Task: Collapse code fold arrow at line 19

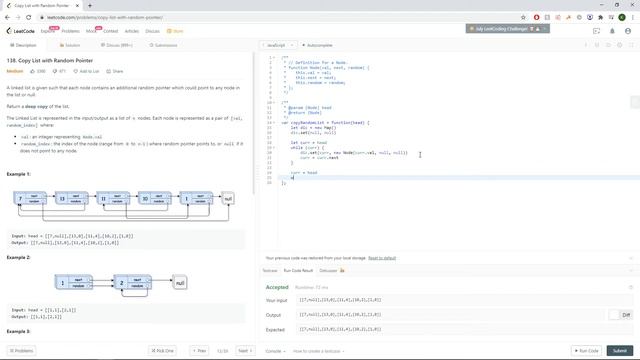Action: click(x=274, y=147)
